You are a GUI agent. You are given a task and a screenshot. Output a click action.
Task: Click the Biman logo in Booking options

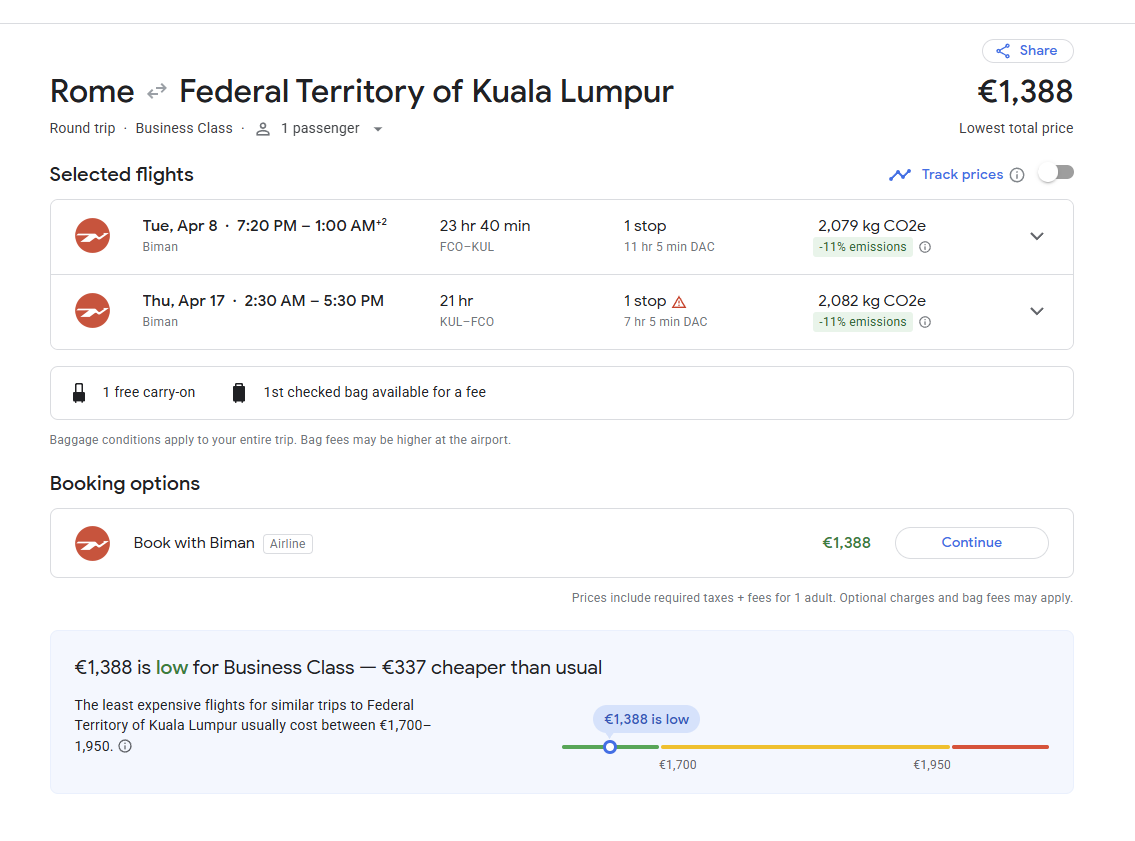point(93,544)
